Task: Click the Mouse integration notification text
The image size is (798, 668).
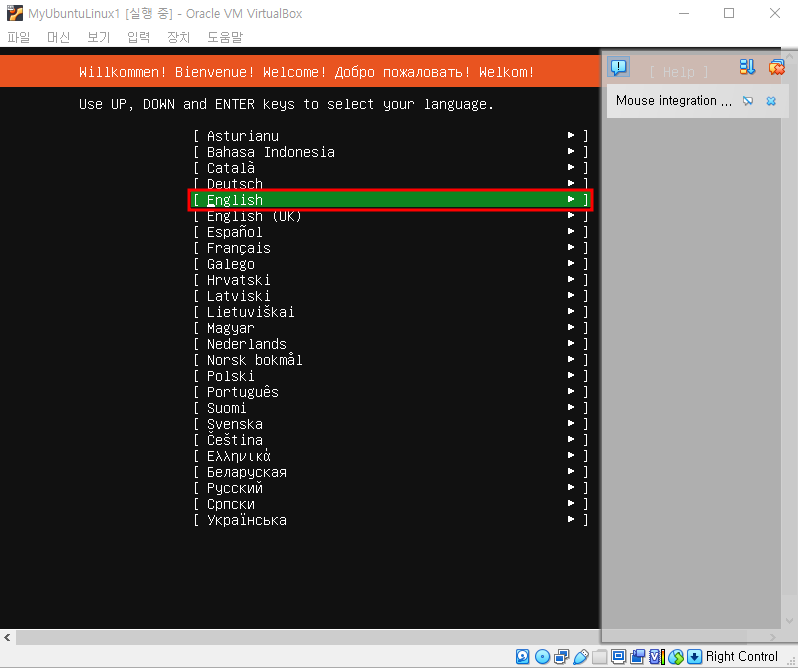Action: click(x=674, y=101)
